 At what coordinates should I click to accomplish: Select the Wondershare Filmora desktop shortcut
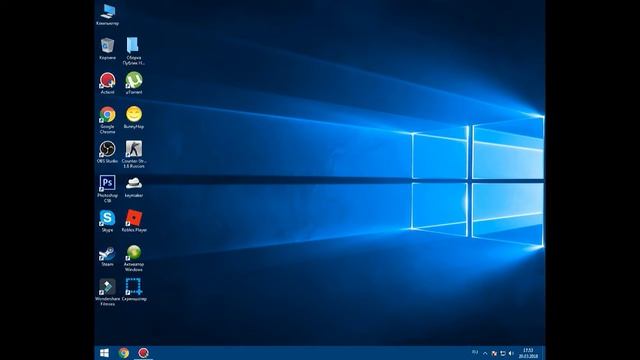click(x=107, y=292)
